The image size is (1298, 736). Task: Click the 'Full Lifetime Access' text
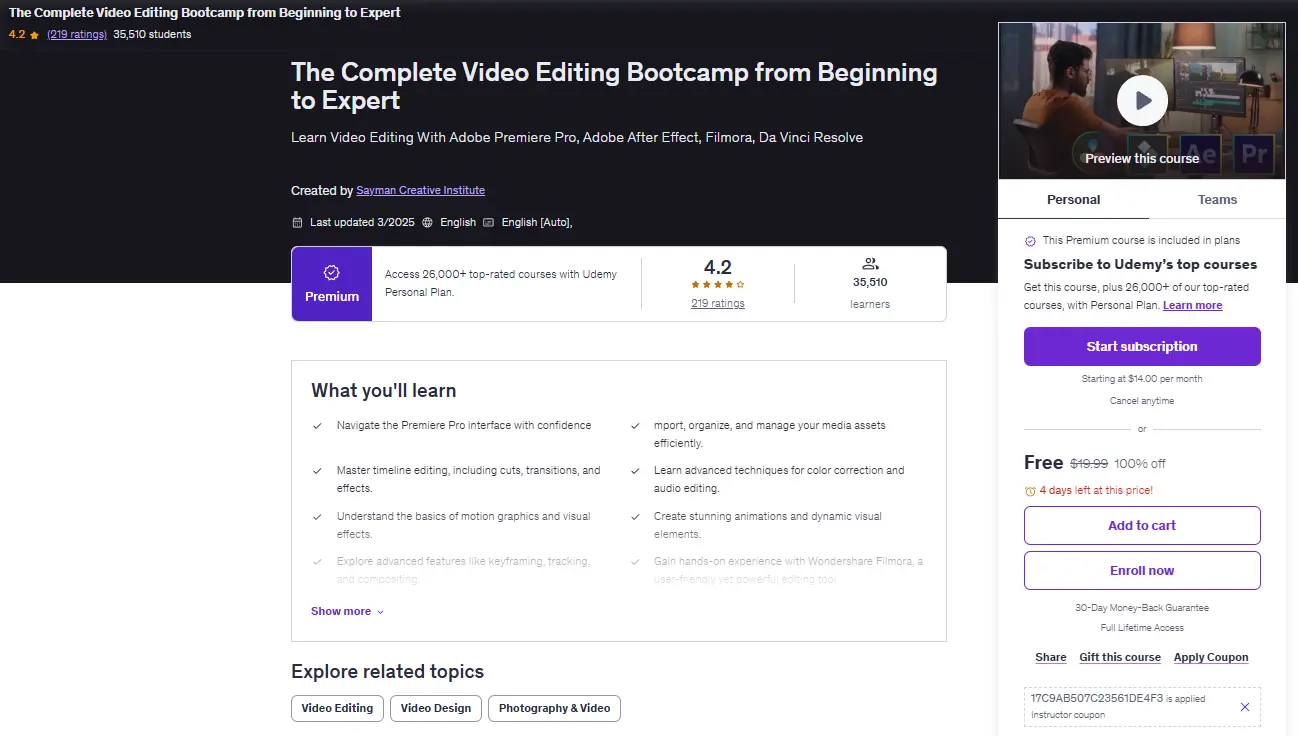[x=1142, y=628]
